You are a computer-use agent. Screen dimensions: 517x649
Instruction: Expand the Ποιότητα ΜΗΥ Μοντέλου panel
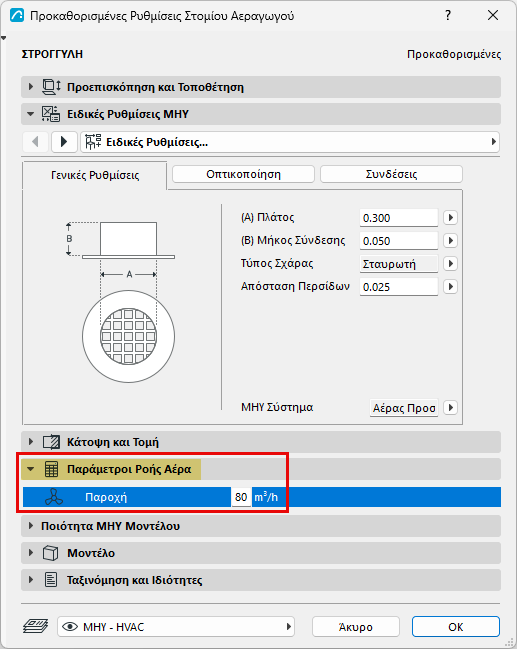pos(31,526)
